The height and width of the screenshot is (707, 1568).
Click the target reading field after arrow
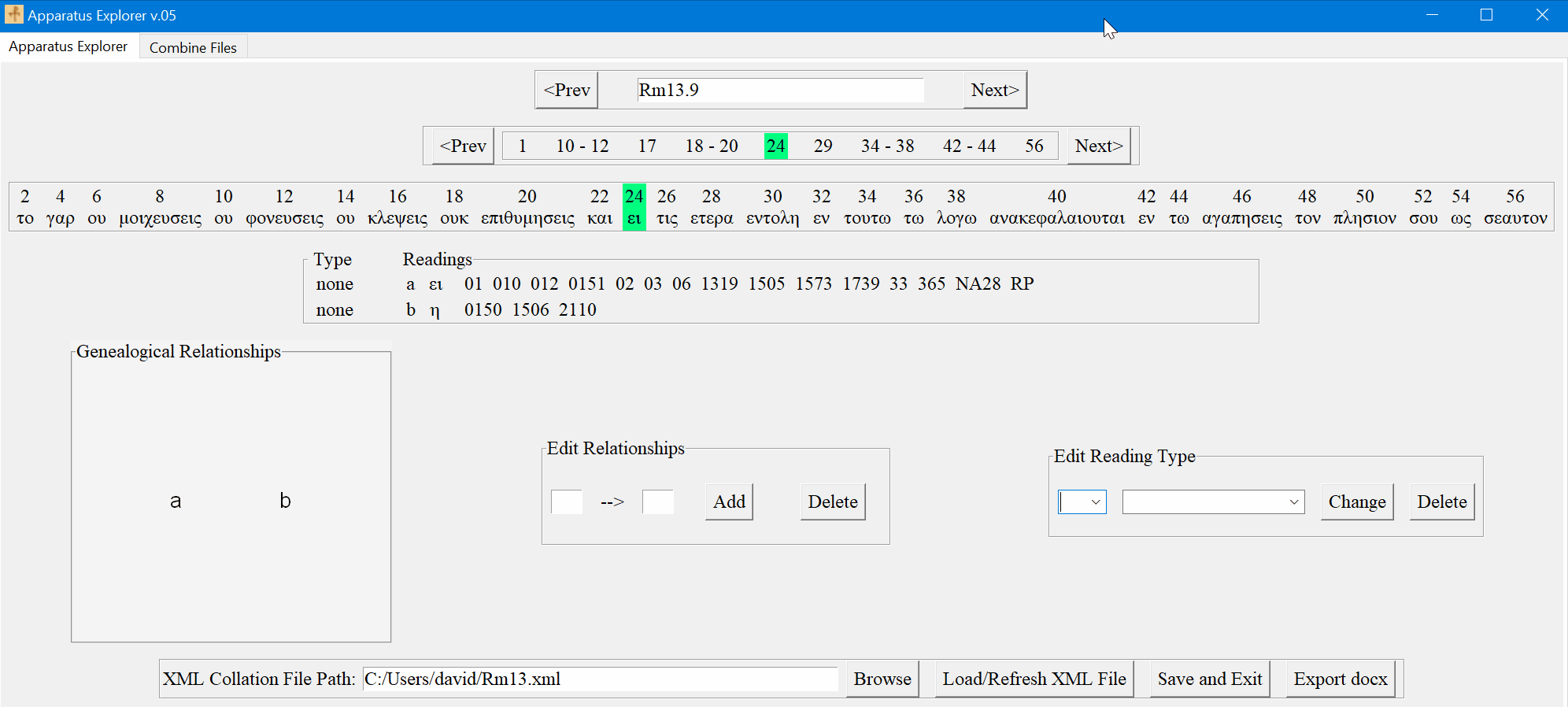click(658, 502)
